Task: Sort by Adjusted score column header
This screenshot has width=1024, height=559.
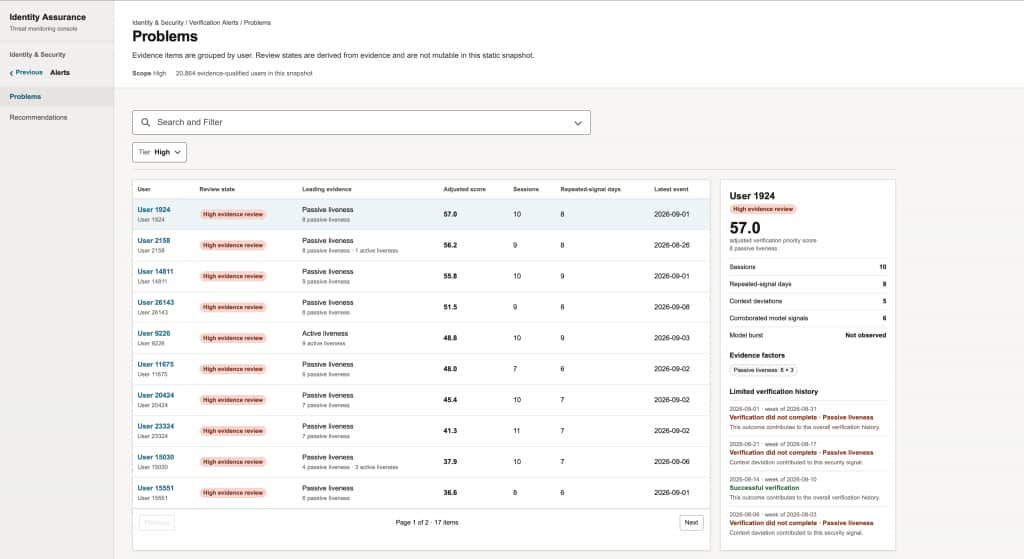Action: 464,189
